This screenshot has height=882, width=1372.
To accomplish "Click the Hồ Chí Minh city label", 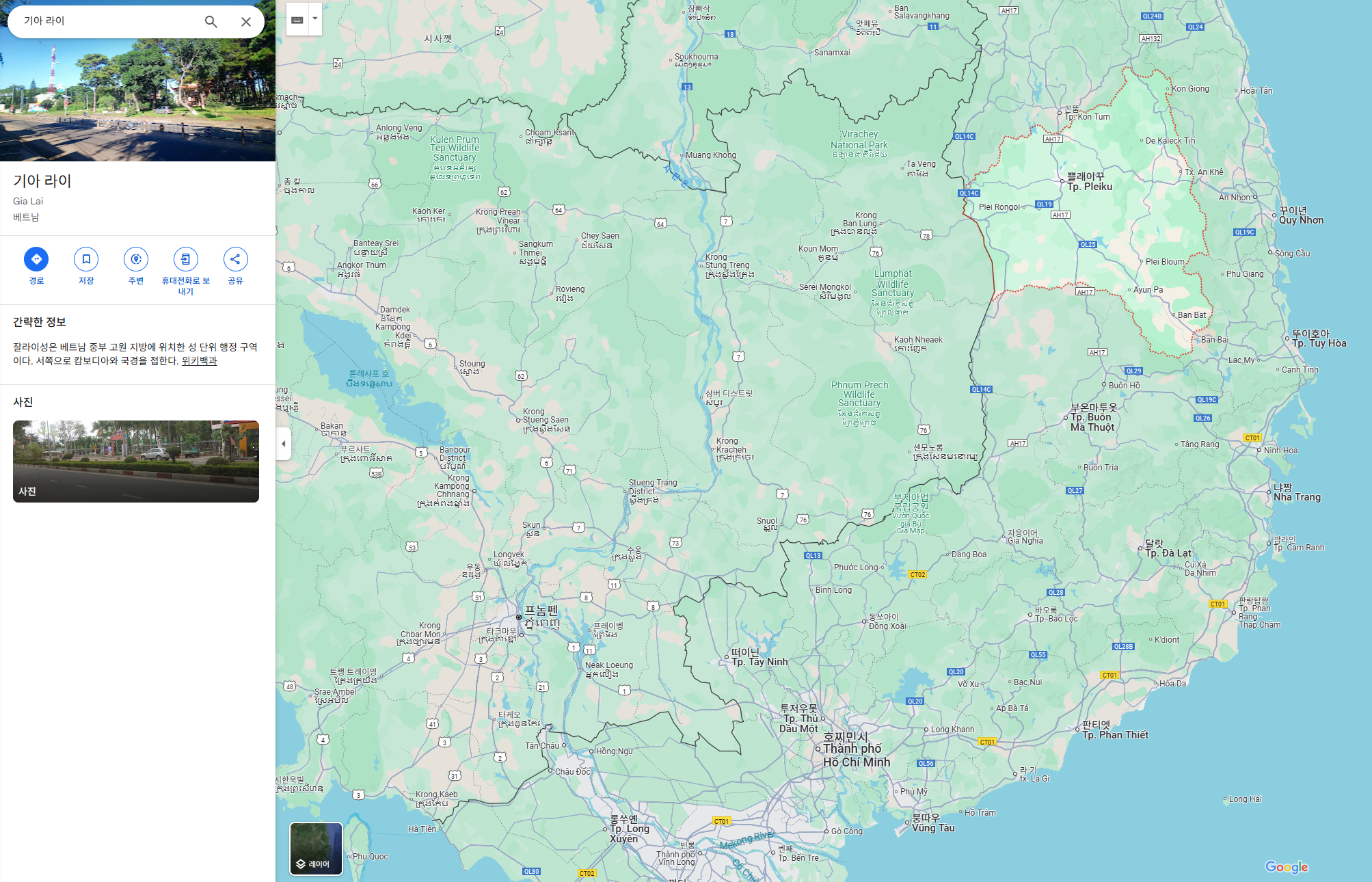I will (x=856, y=762).
